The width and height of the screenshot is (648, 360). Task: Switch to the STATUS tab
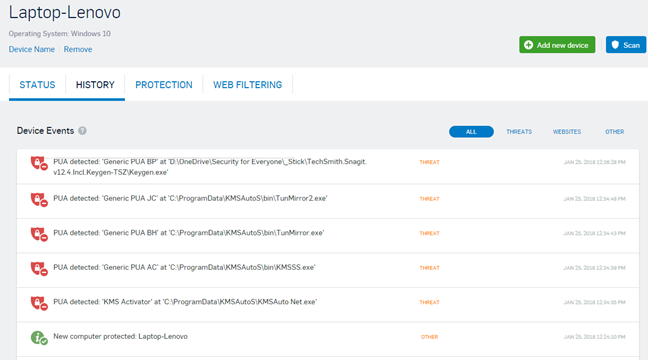(x=37, y=85)
